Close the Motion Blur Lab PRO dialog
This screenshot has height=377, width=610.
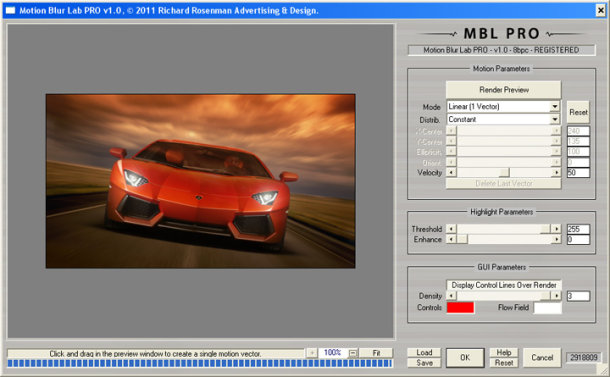coord(600,11)
